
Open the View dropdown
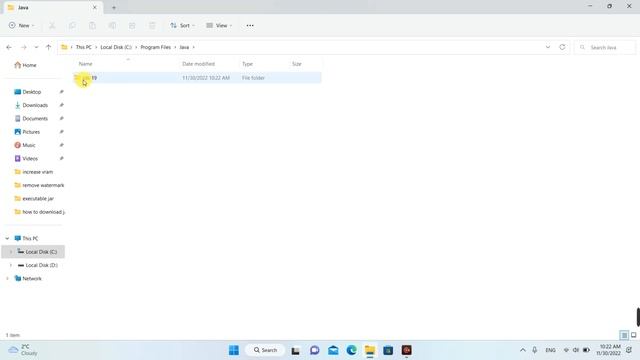[219, 25]
